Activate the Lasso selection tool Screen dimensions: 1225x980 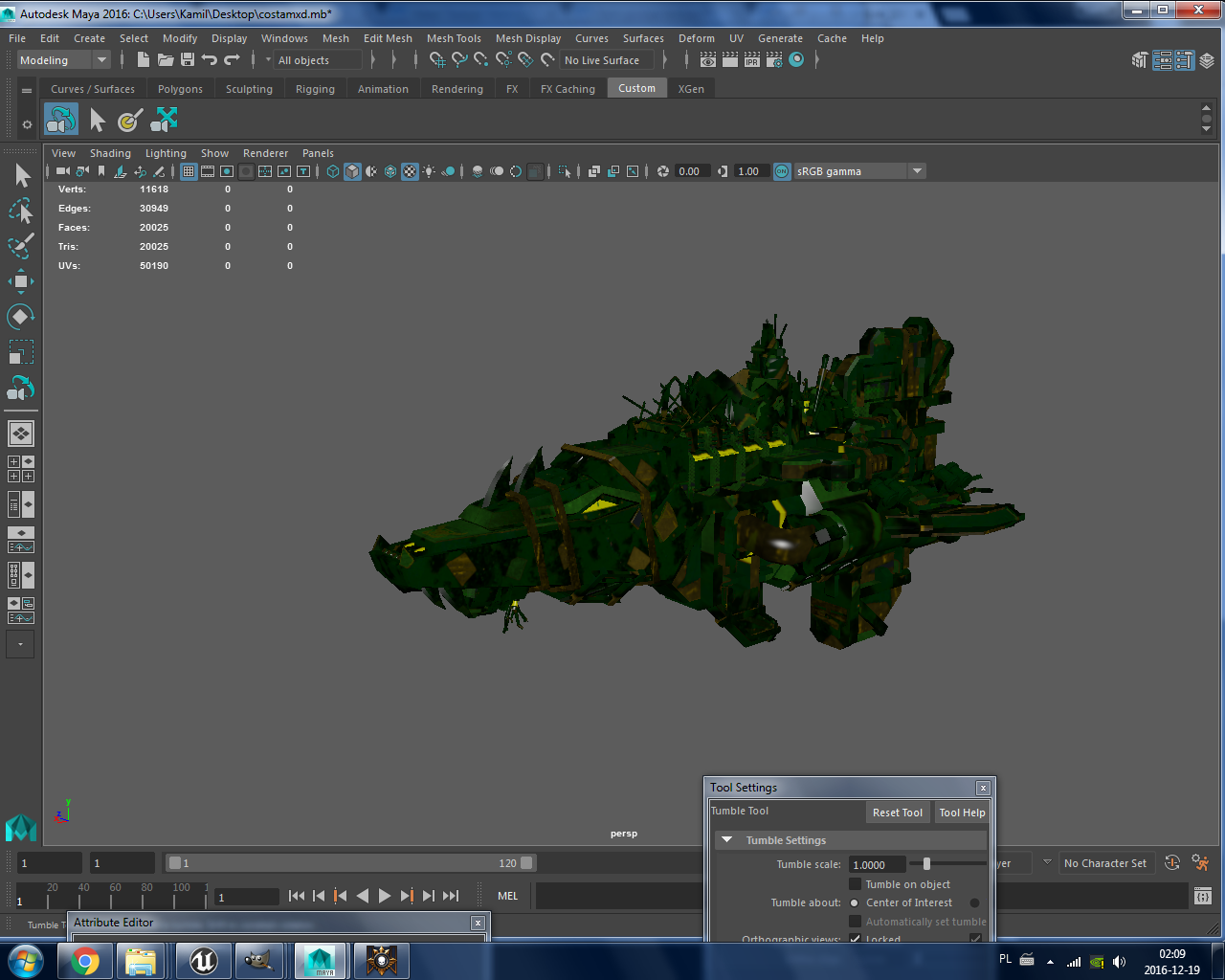[x=21, y=212]
